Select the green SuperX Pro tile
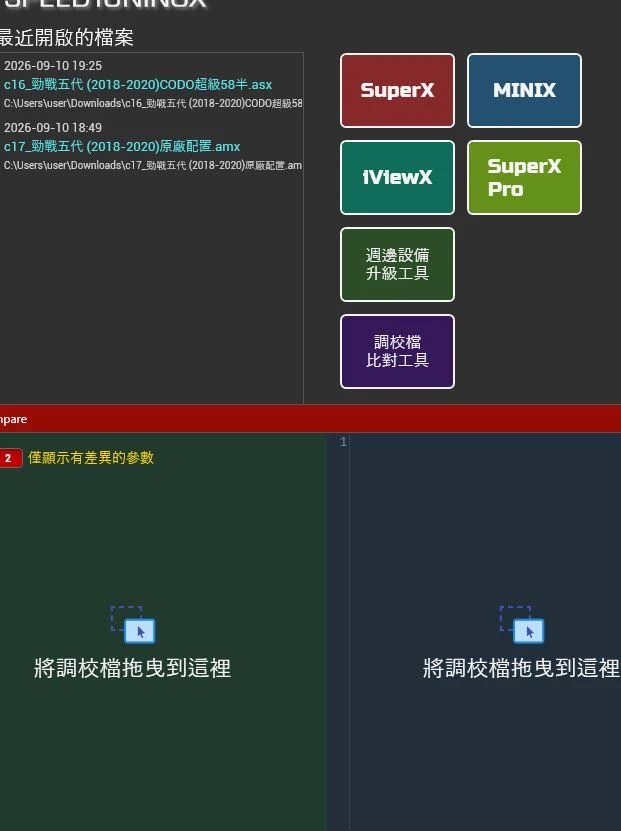The image size is (621, 831). pos(524,178)
